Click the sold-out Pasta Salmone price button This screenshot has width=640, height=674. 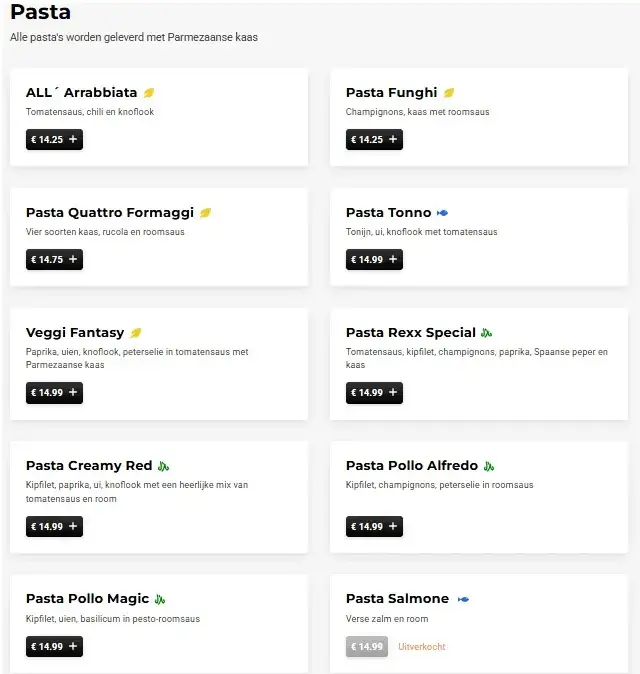(366, 647)
